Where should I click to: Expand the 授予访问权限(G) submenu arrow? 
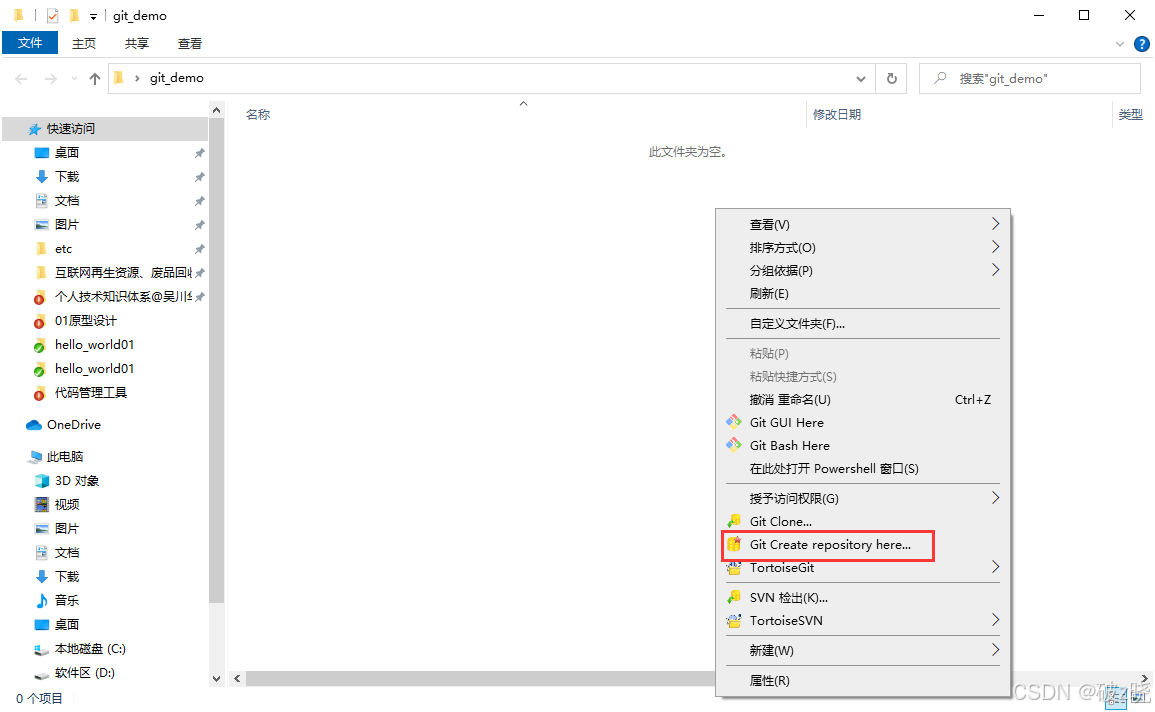(x=995, y=498)
